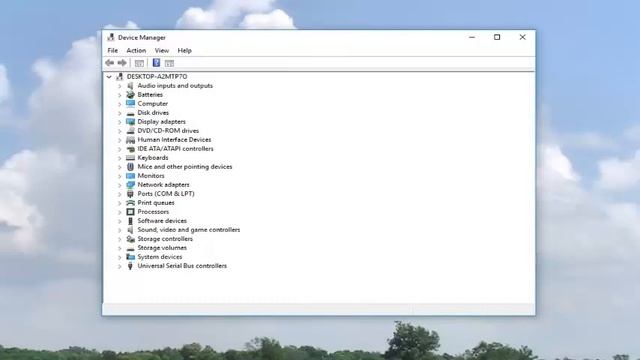Click the Sound, video and game controllers icon
640x360 pixels.
tap(130, 230)
